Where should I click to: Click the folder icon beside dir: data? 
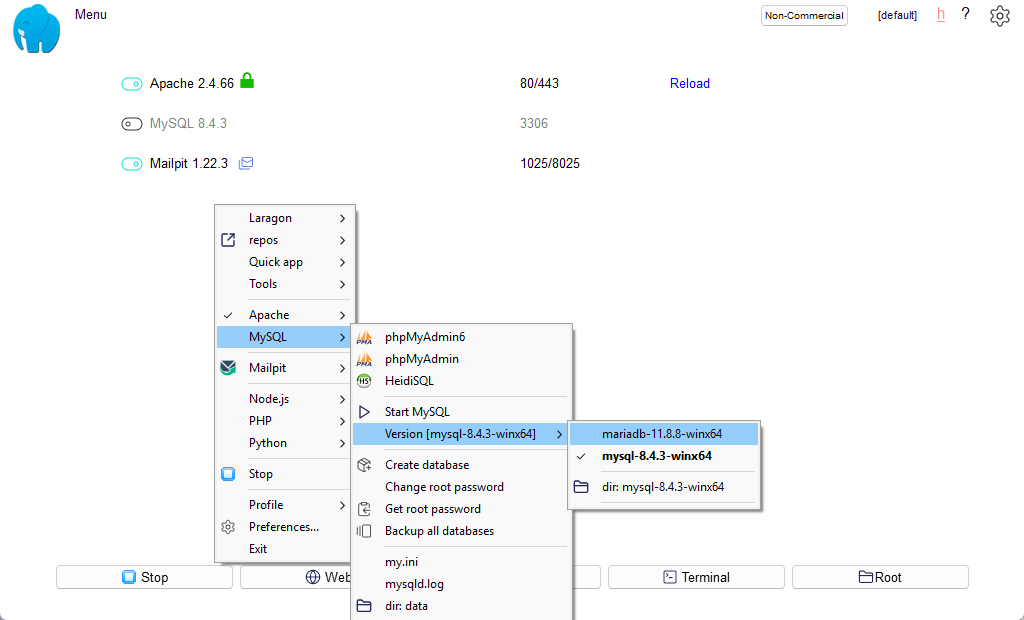[364, 606]
